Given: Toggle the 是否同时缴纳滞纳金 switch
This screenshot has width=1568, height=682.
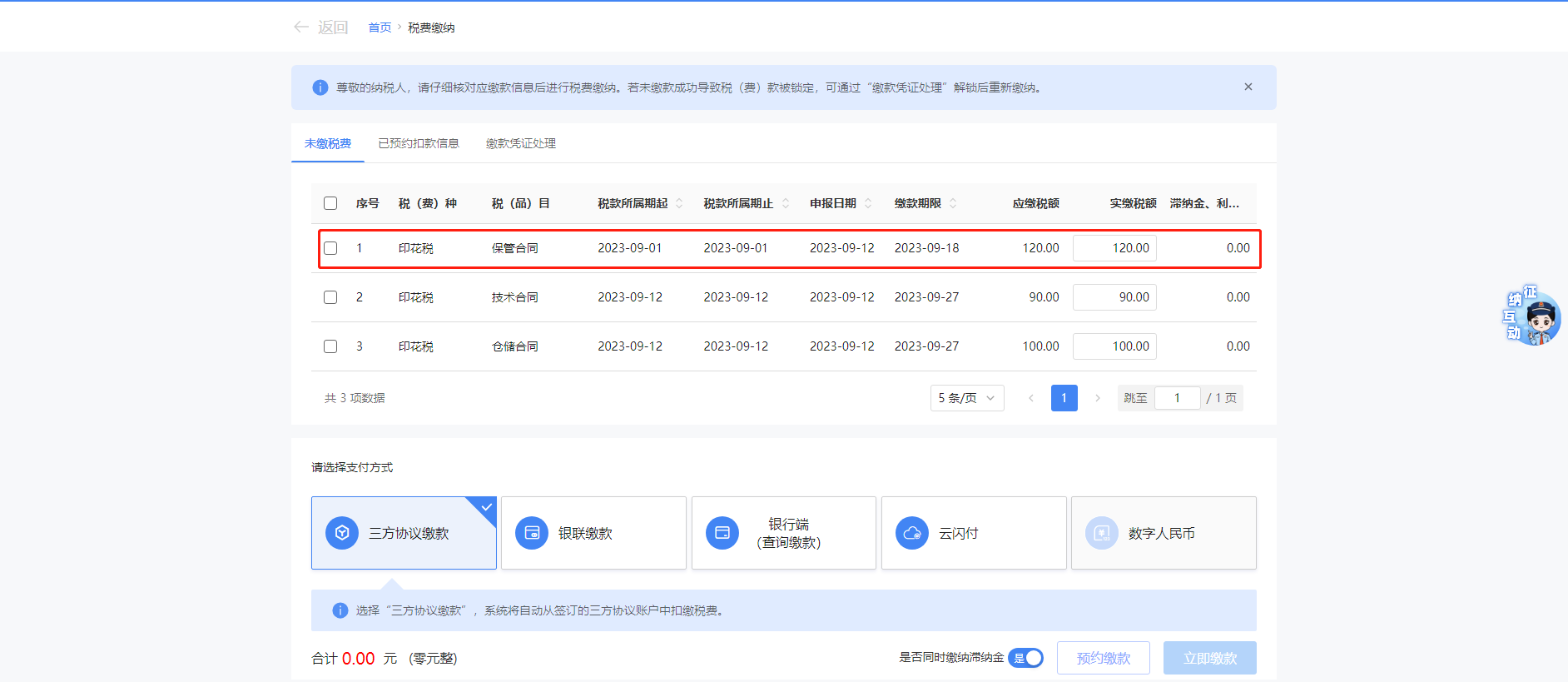Looking at the screenshot, I should point(1025,658).
